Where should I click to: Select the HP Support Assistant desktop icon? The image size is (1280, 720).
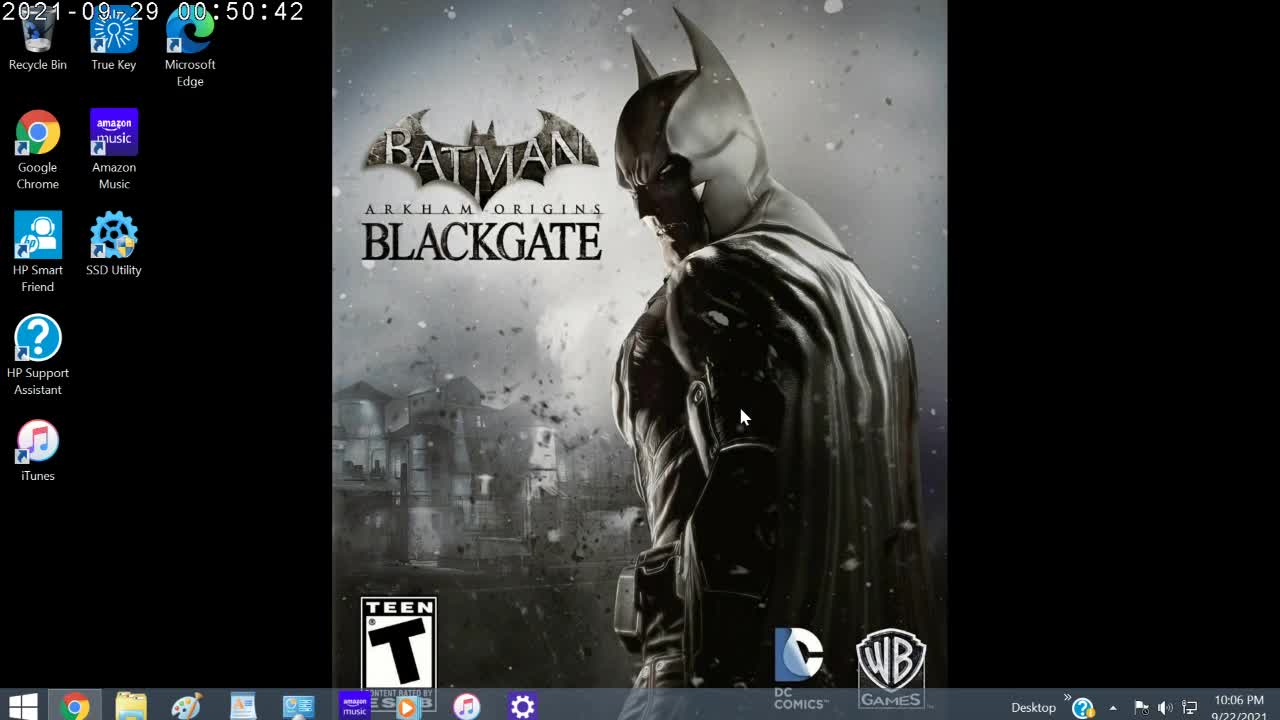click(x=38, y=355)
